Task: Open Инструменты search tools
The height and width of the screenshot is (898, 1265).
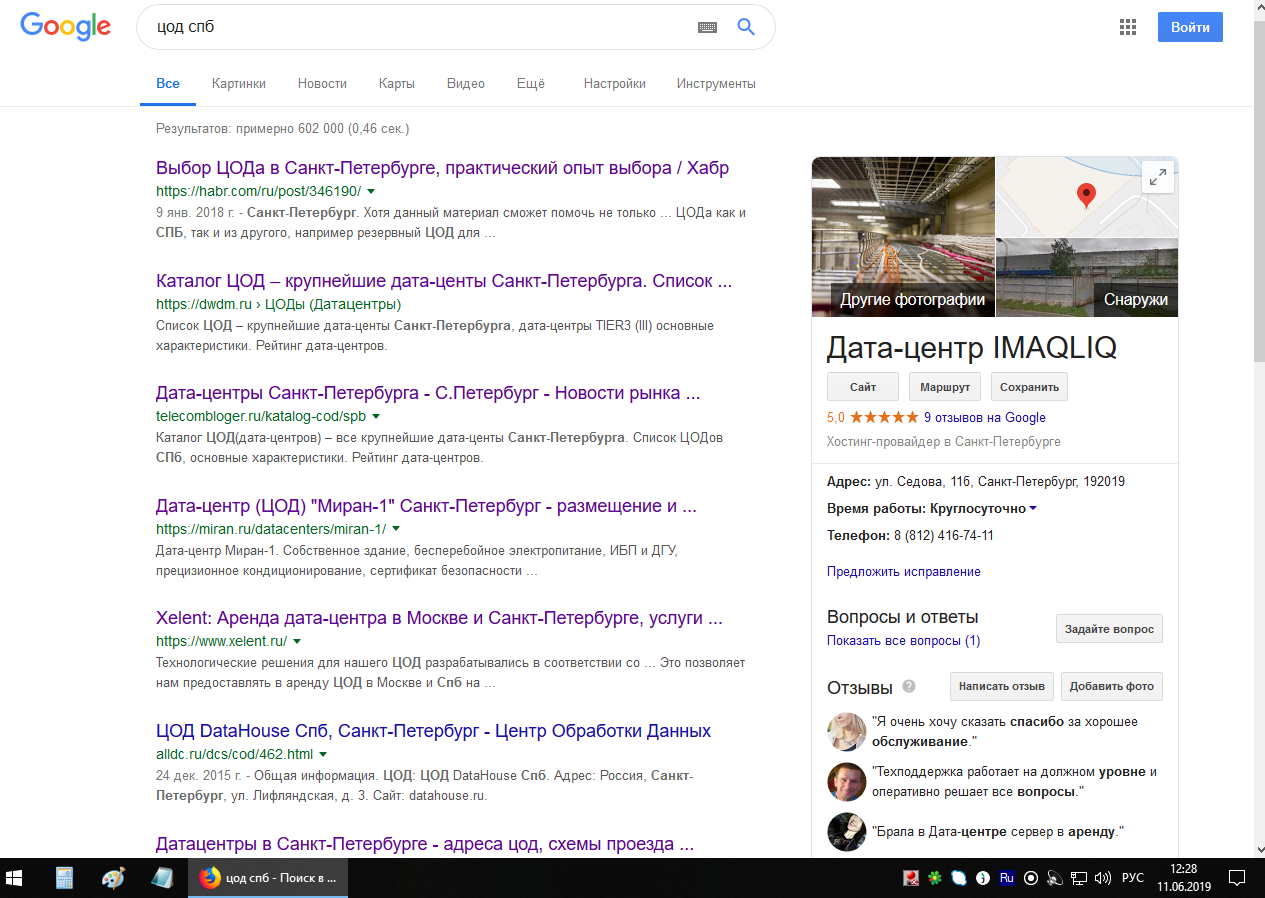Action: (716, 84)
